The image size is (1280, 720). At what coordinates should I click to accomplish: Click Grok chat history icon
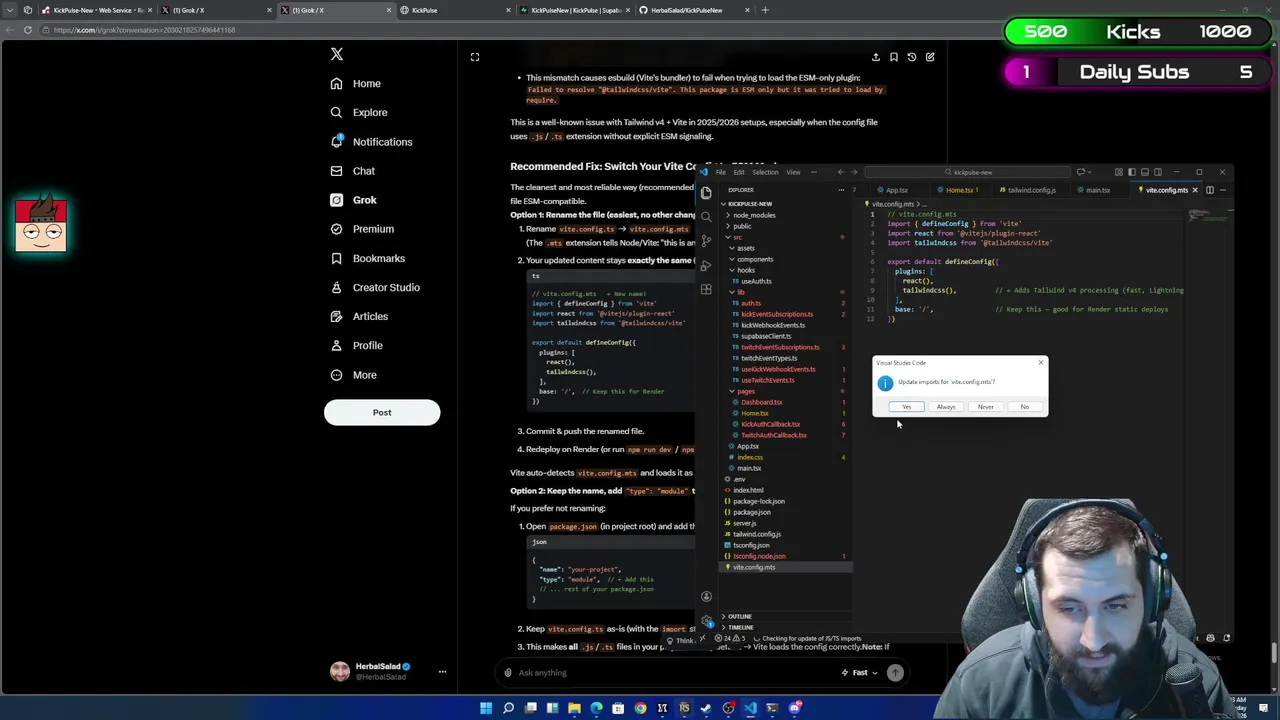(x=912, y=57)
